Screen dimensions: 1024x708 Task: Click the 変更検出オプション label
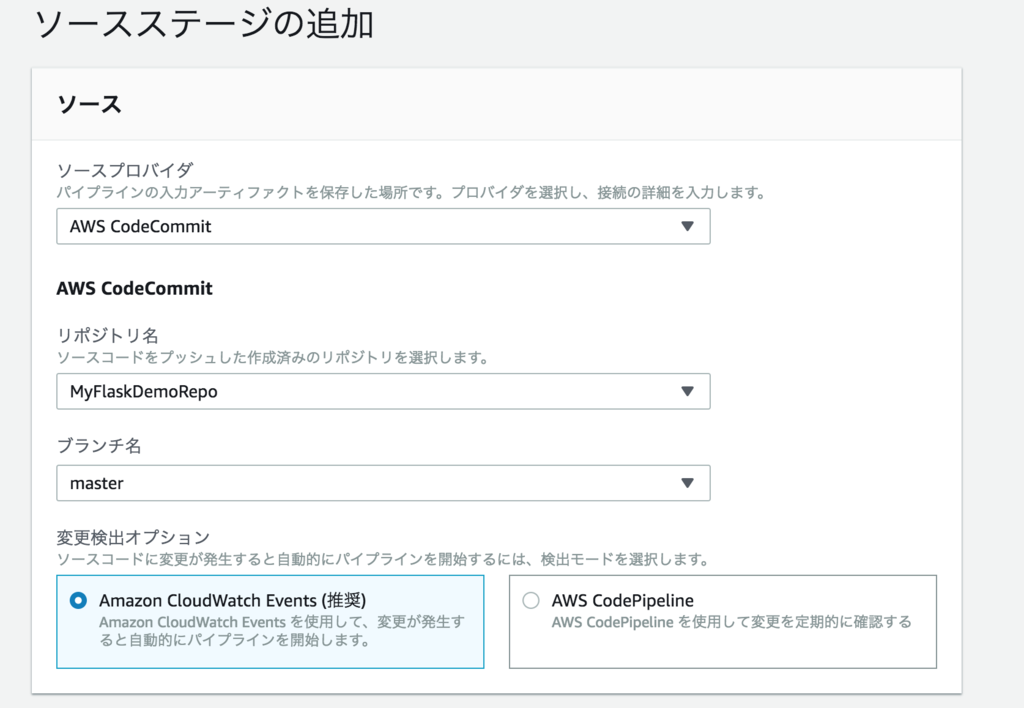[x=133, y=538]
